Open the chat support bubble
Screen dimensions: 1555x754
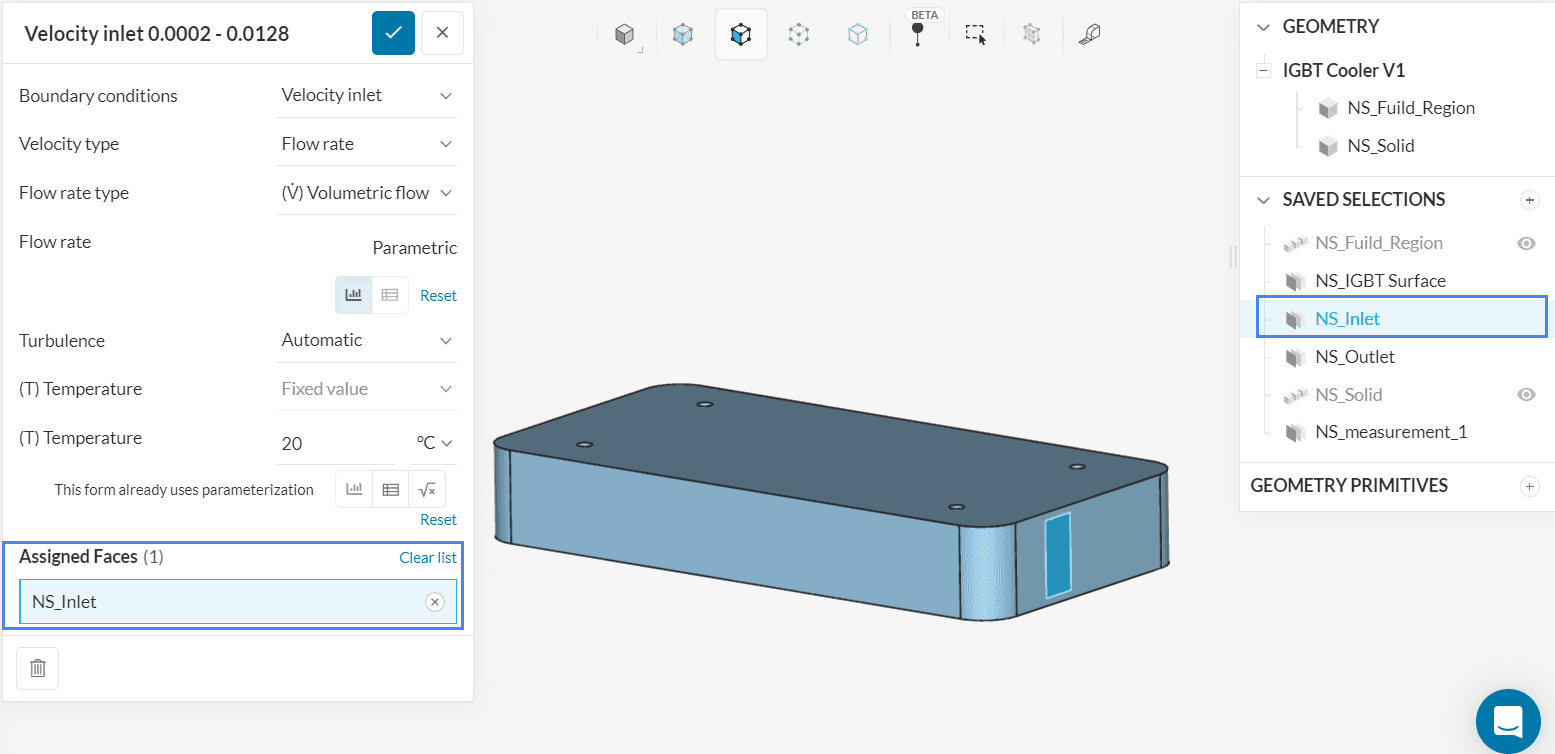[x=1507, y=720]
